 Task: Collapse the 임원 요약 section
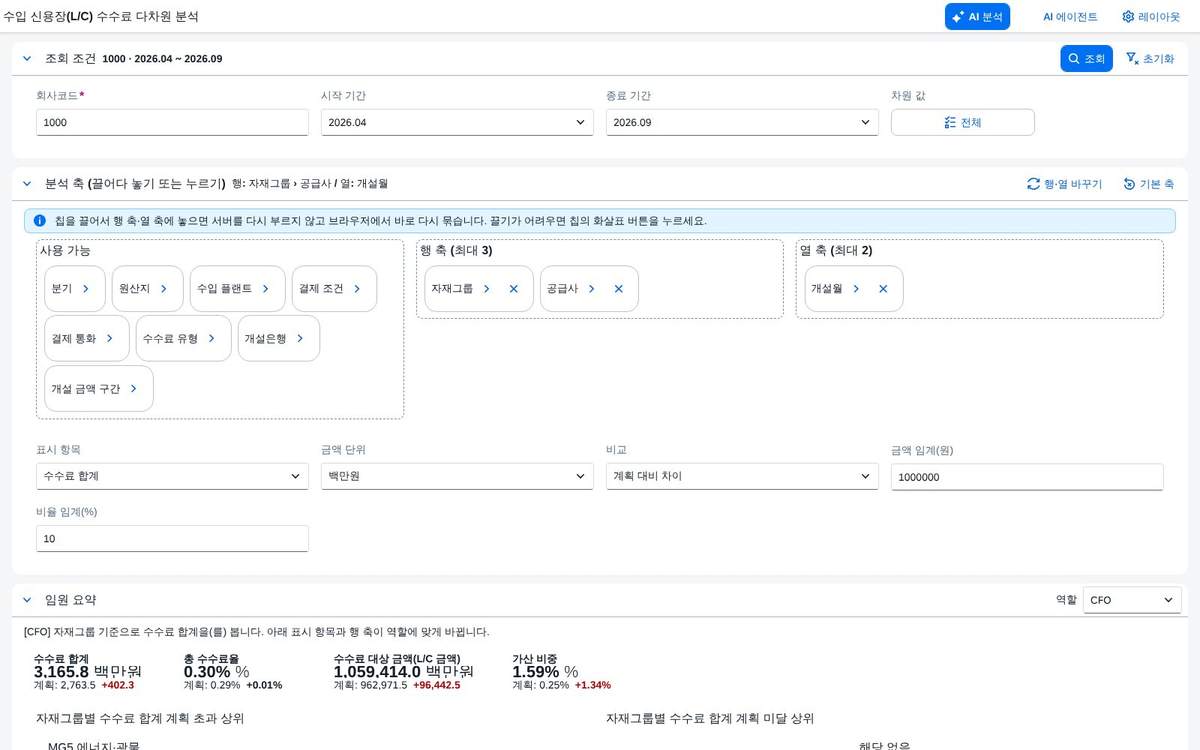(27, 600)
